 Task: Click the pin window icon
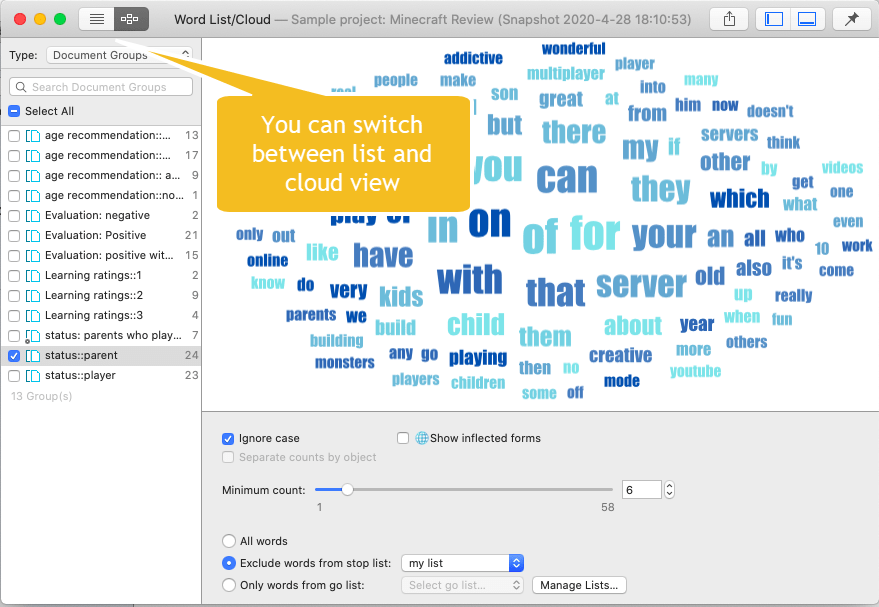851,19
